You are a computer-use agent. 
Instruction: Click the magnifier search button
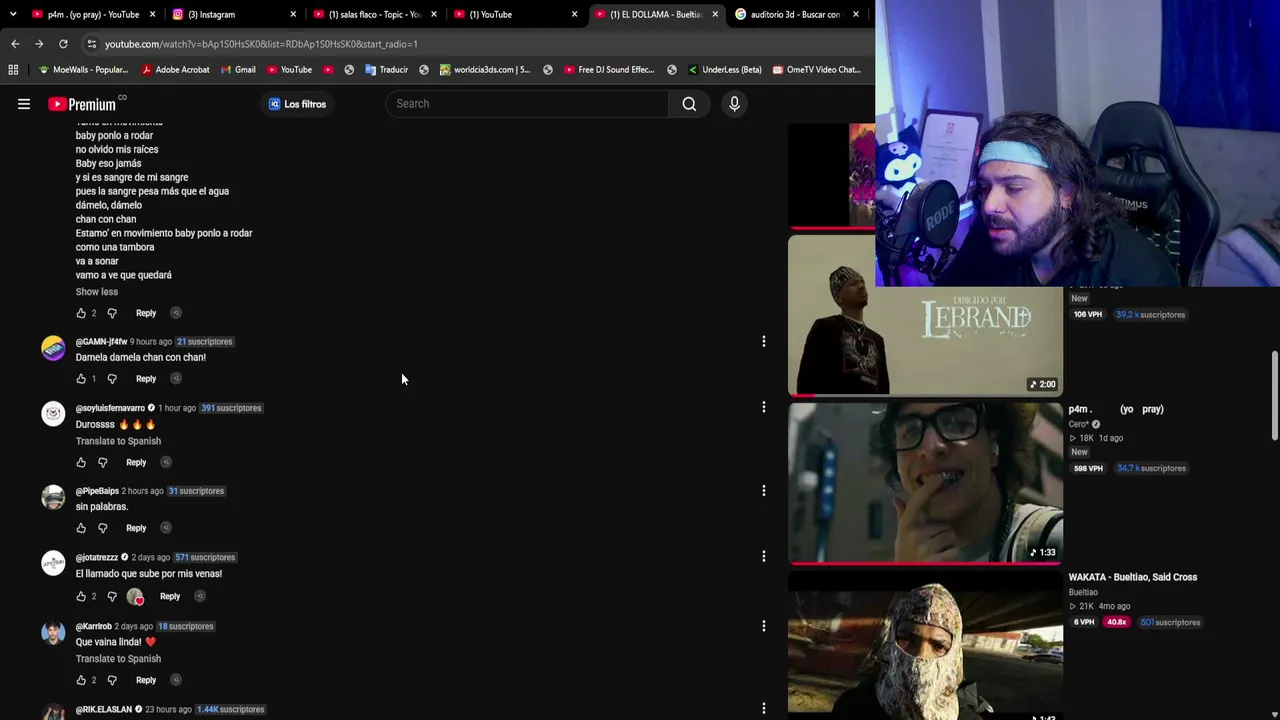689,104
